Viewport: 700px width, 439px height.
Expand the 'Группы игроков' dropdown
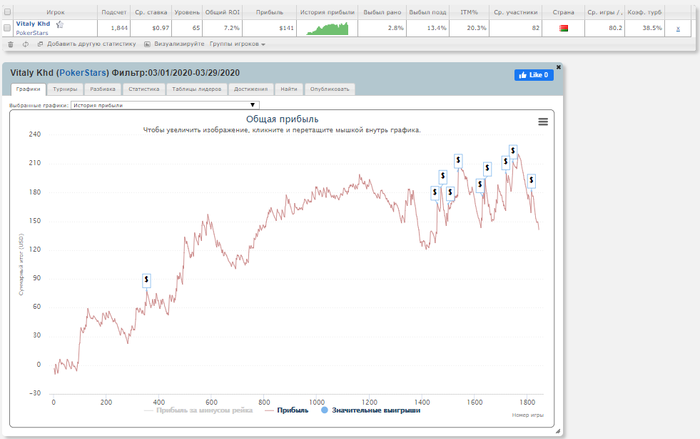[x=237, y=44]
